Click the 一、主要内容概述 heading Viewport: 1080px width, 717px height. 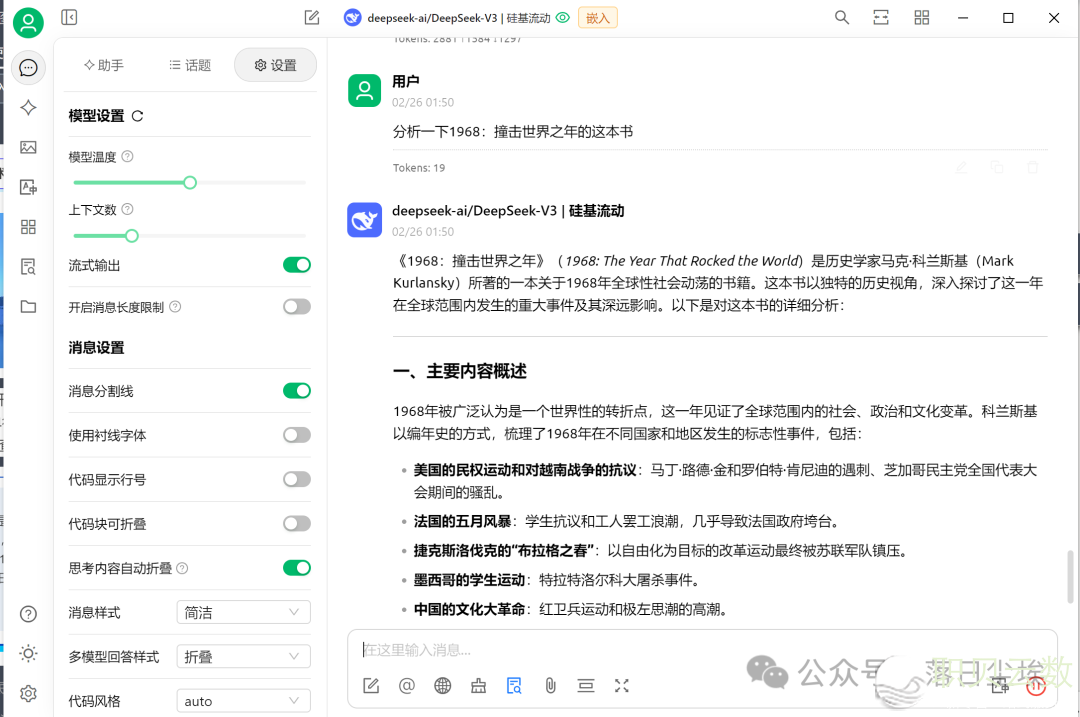(459, 371)
